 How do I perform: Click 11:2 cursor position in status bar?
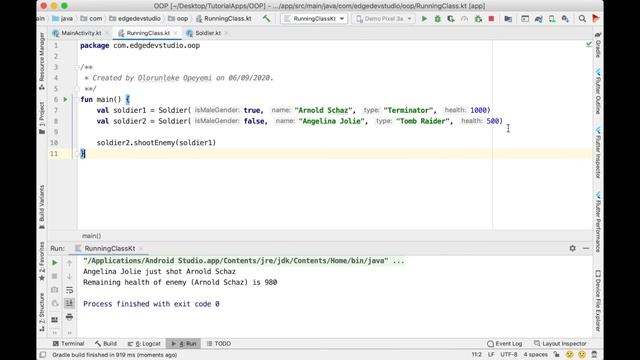[477, 355]
